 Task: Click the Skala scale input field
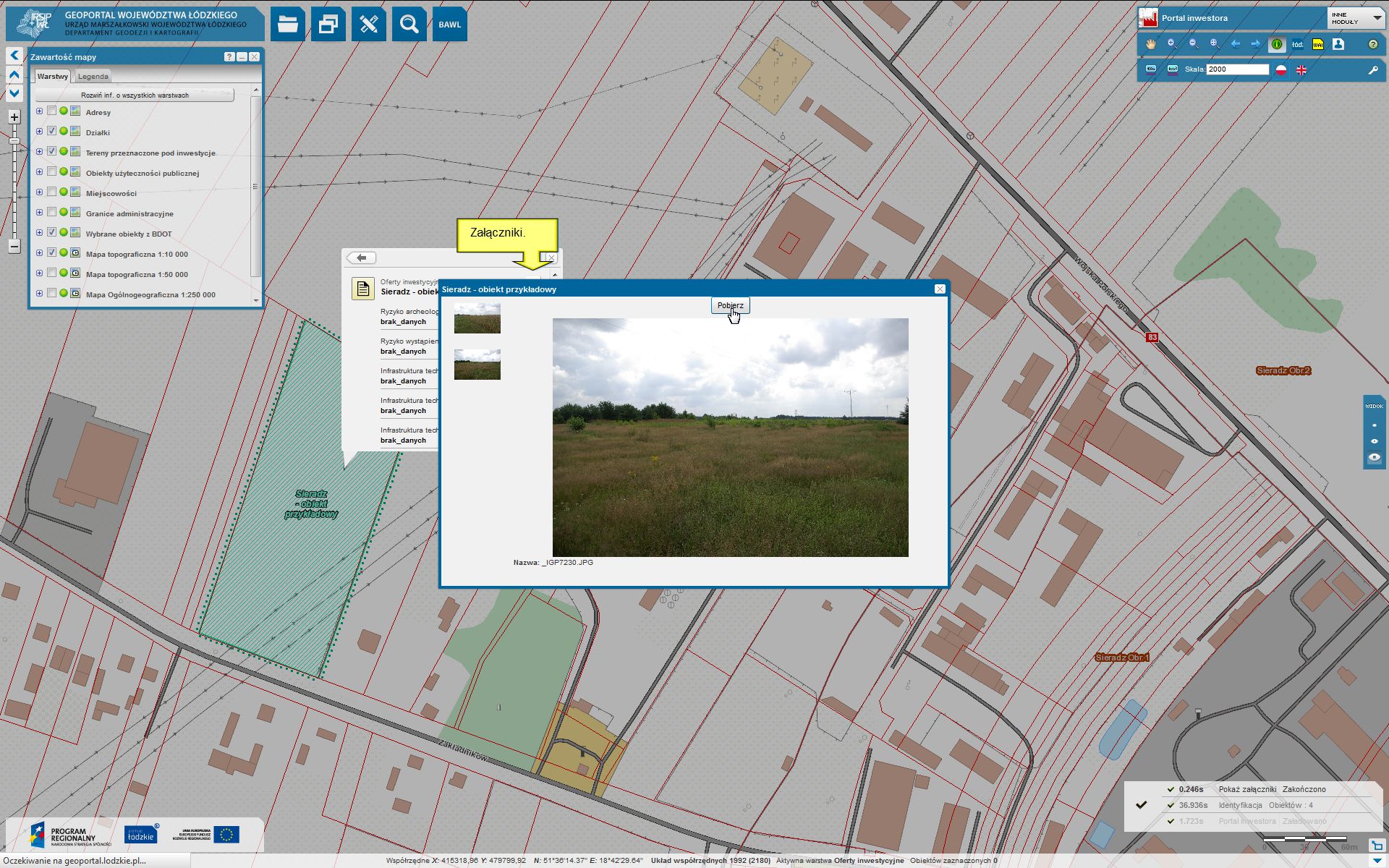pos(1238,69)
